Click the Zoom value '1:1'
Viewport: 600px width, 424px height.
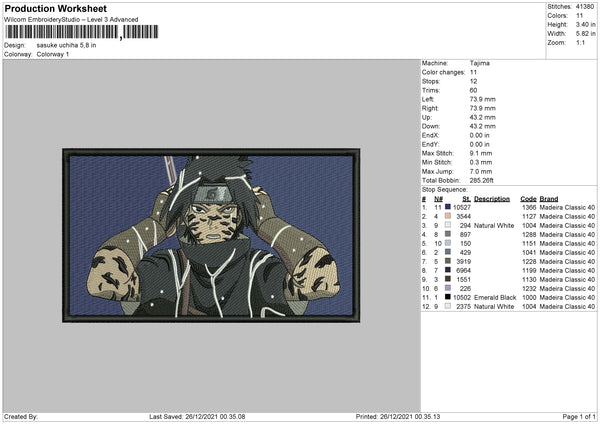click(x=580, y=42)
